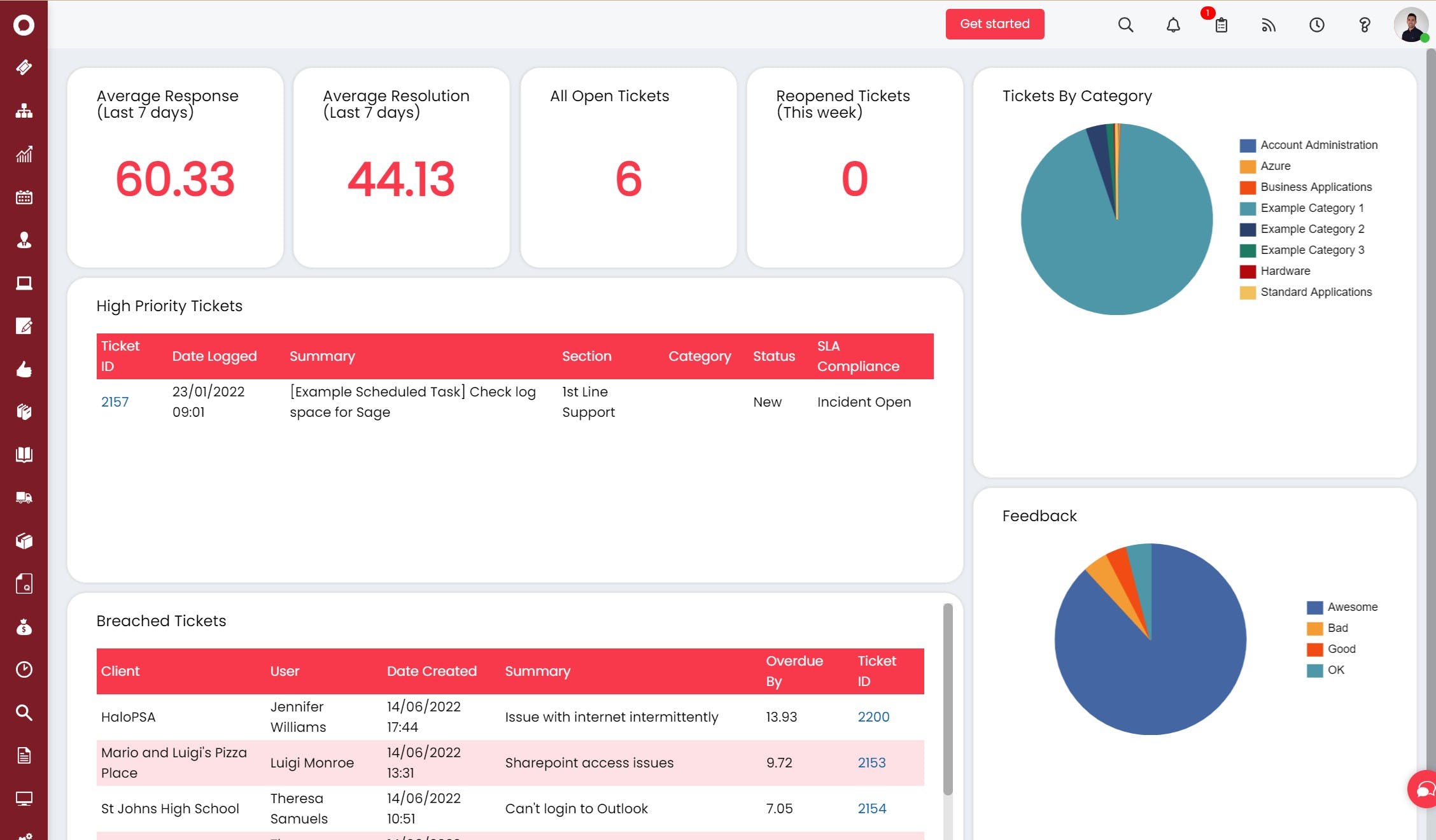Open the user profile avatar
The width and height of the screenshot is (1436, 840).
point(1411,25)
